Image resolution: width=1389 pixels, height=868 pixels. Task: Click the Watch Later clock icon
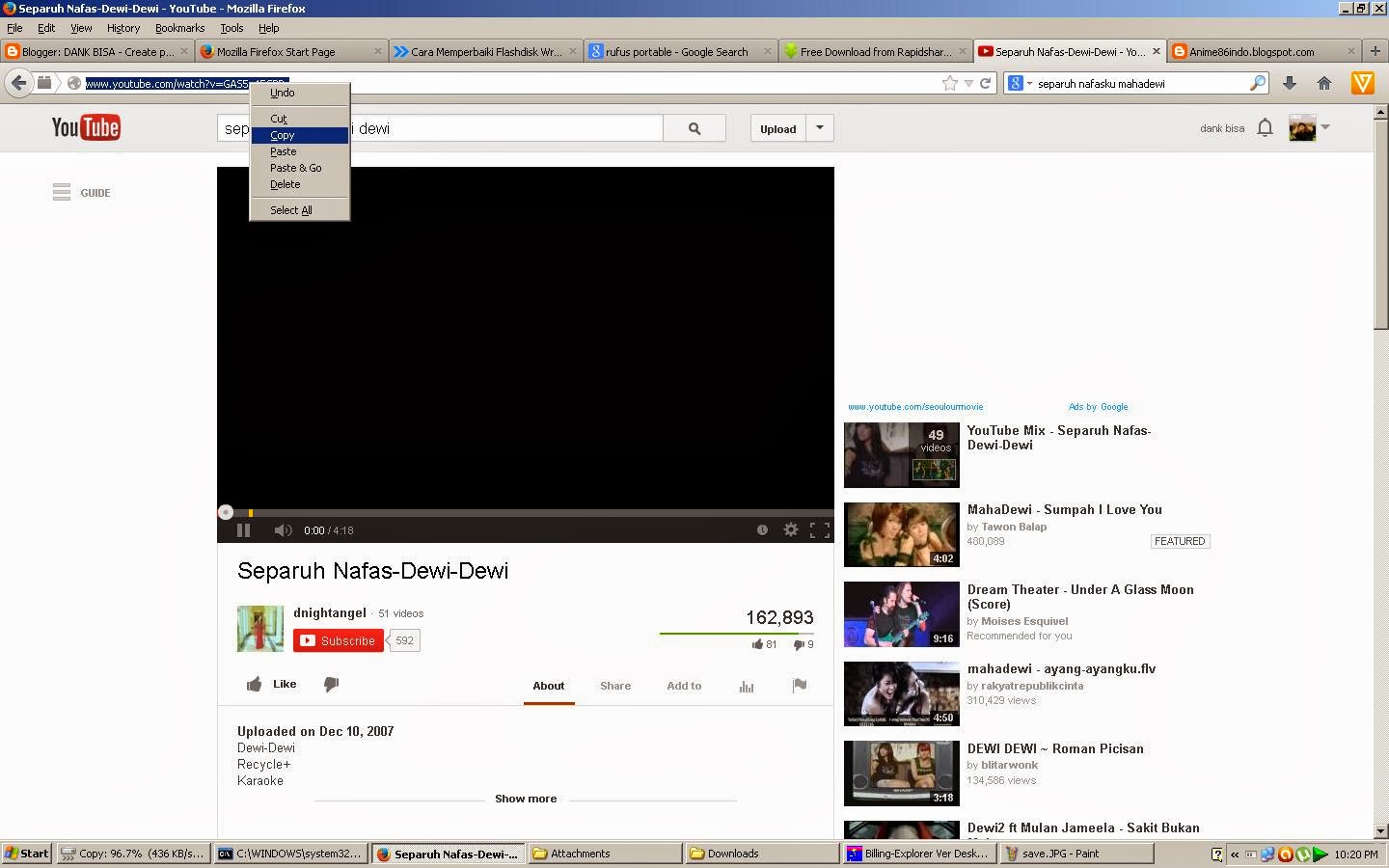pos(762,529)
